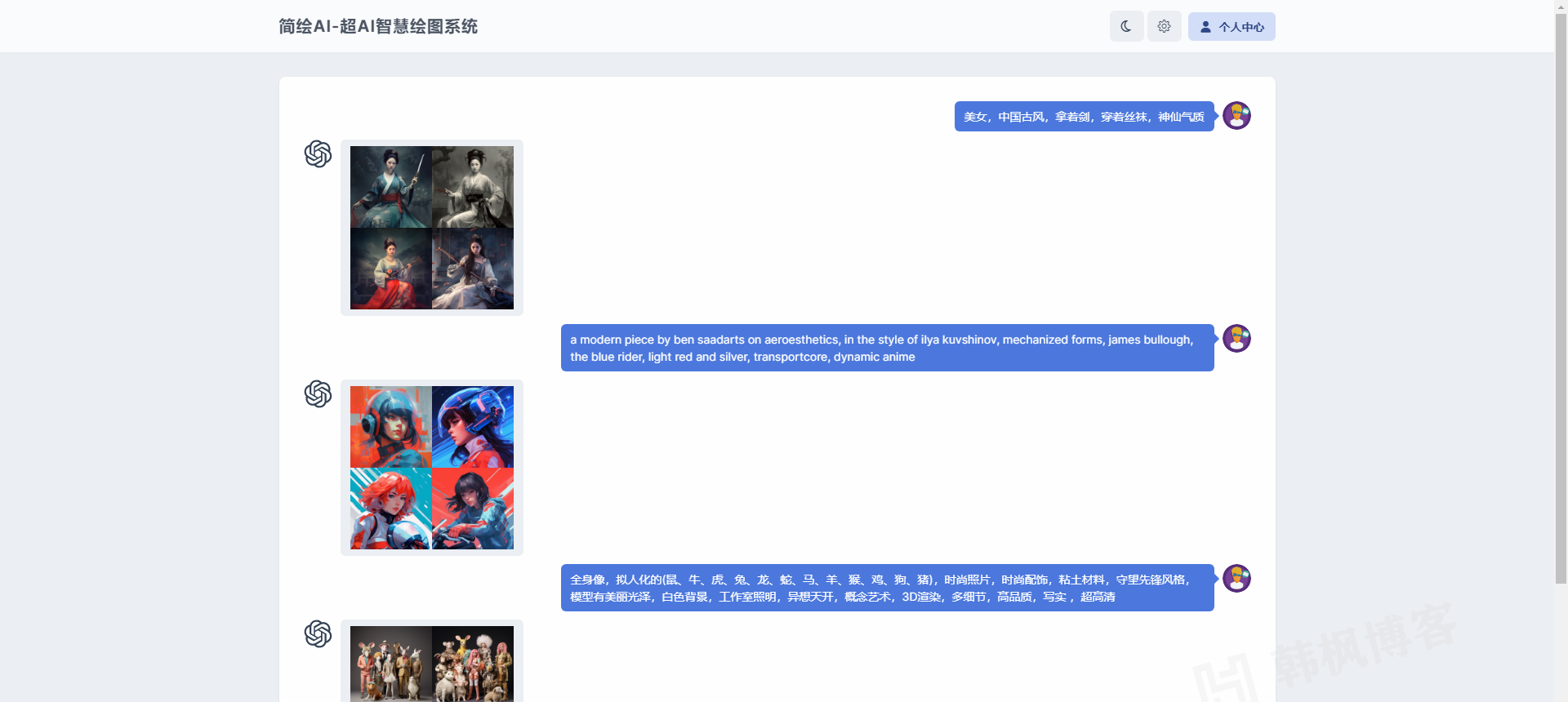Screen dimensions: 1568x702
Task: Click user avatar next to 美女，中国古风 prompt
Action: point(1236,115)
